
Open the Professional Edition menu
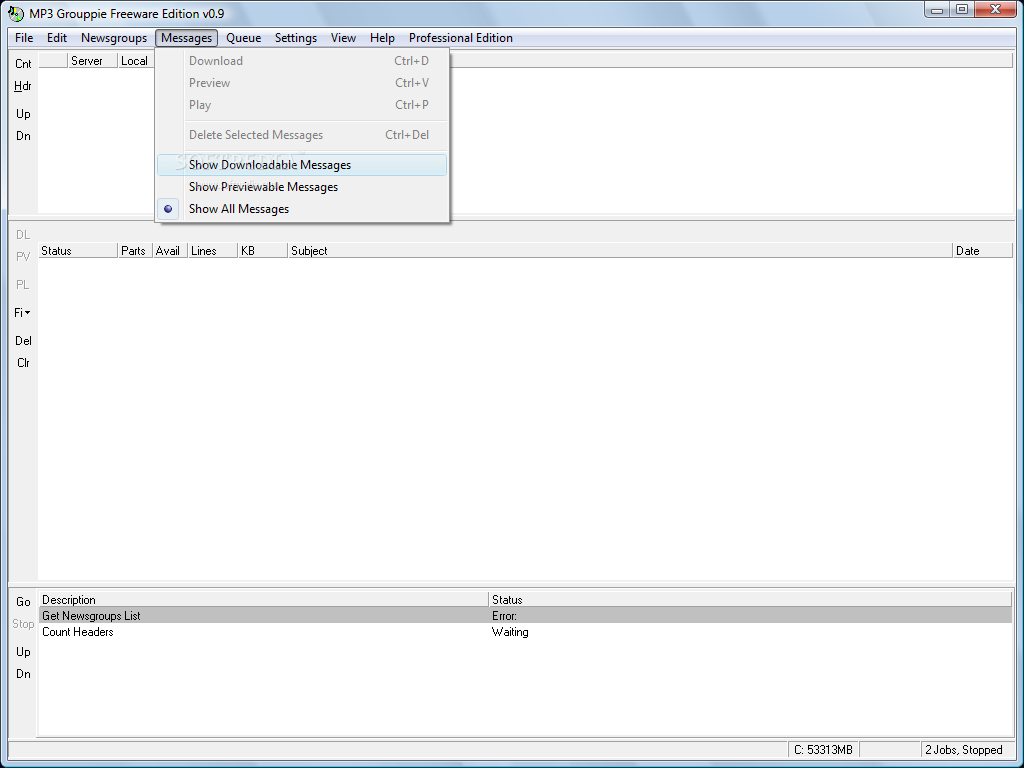tap(460, 38)
